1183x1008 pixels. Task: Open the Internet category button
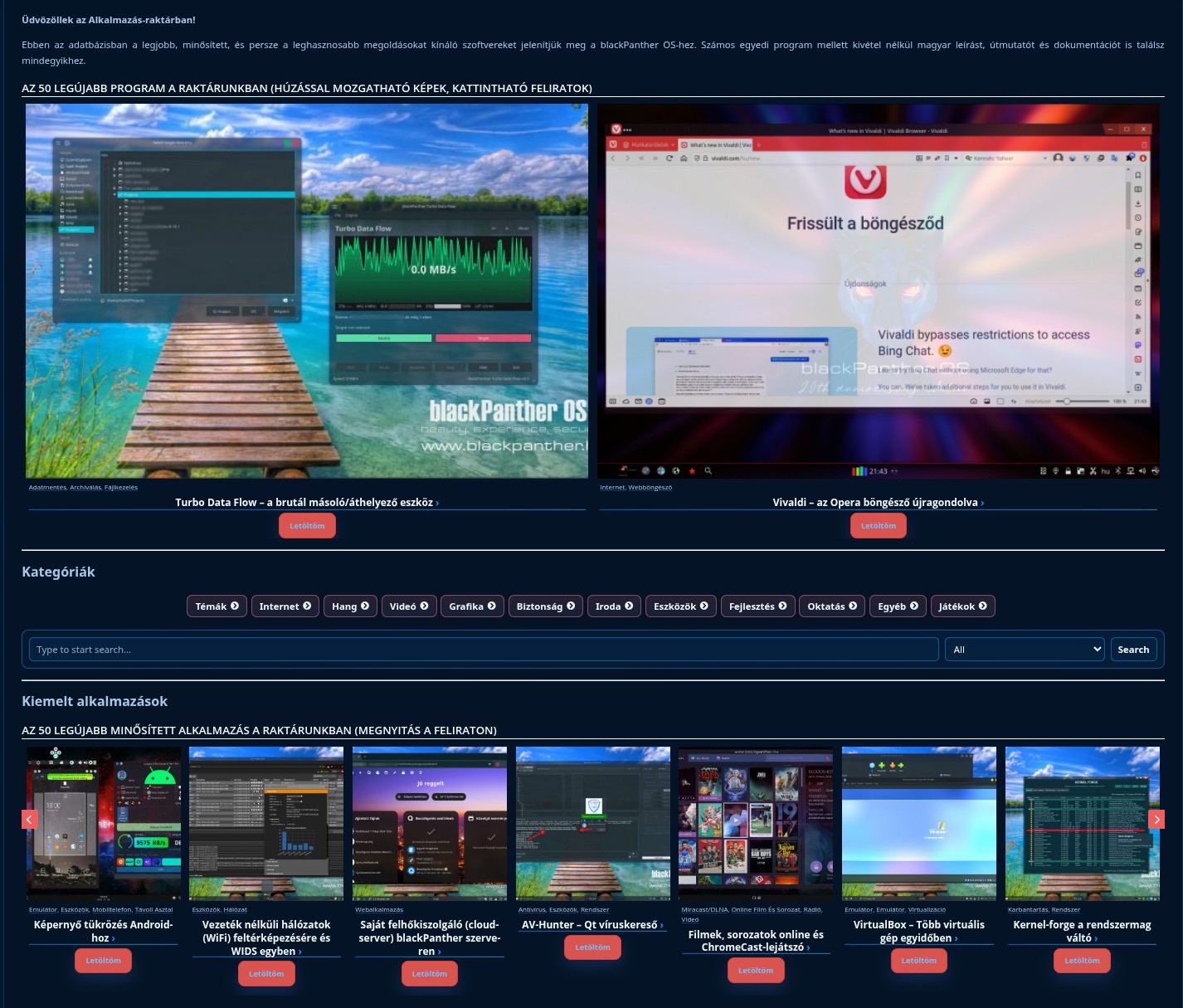click(x=285, y=606)
